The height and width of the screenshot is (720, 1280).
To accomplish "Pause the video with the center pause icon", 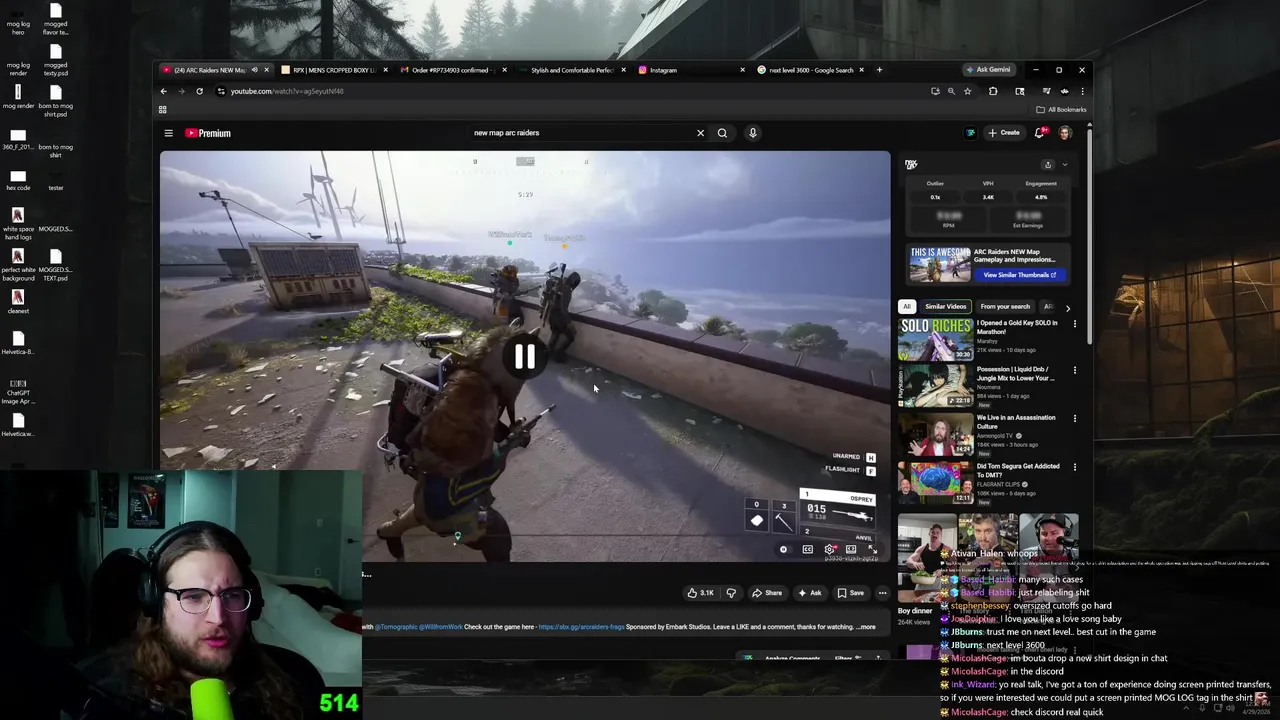I will coord(525,356).
